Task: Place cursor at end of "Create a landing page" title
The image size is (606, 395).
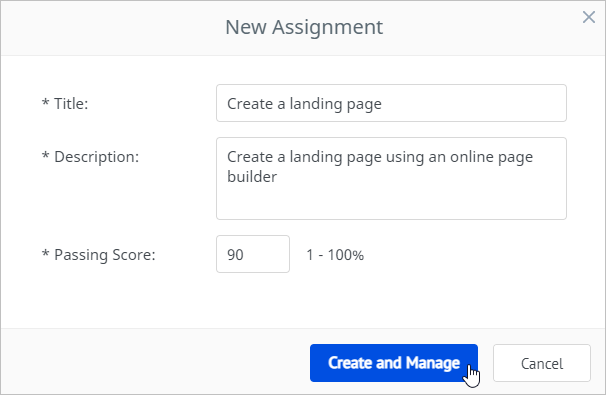Action: pyautogui.click(x=382, y=104)
